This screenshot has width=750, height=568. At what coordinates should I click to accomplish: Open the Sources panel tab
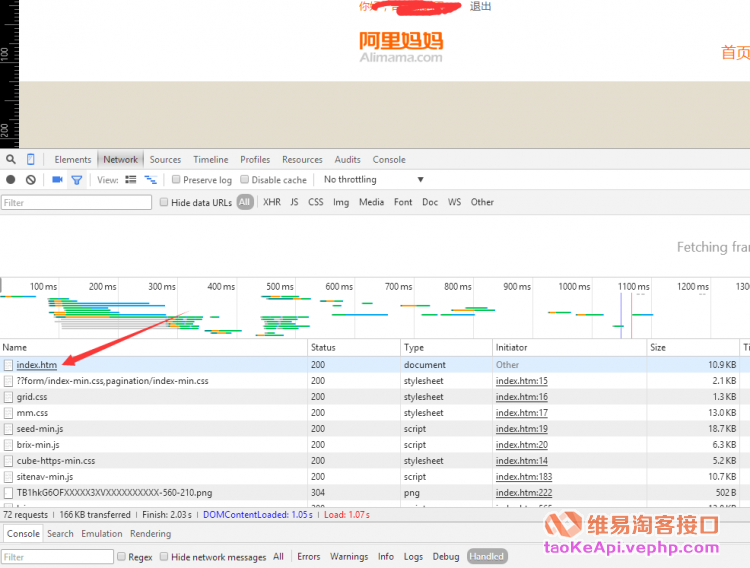(x=165, y=160)
